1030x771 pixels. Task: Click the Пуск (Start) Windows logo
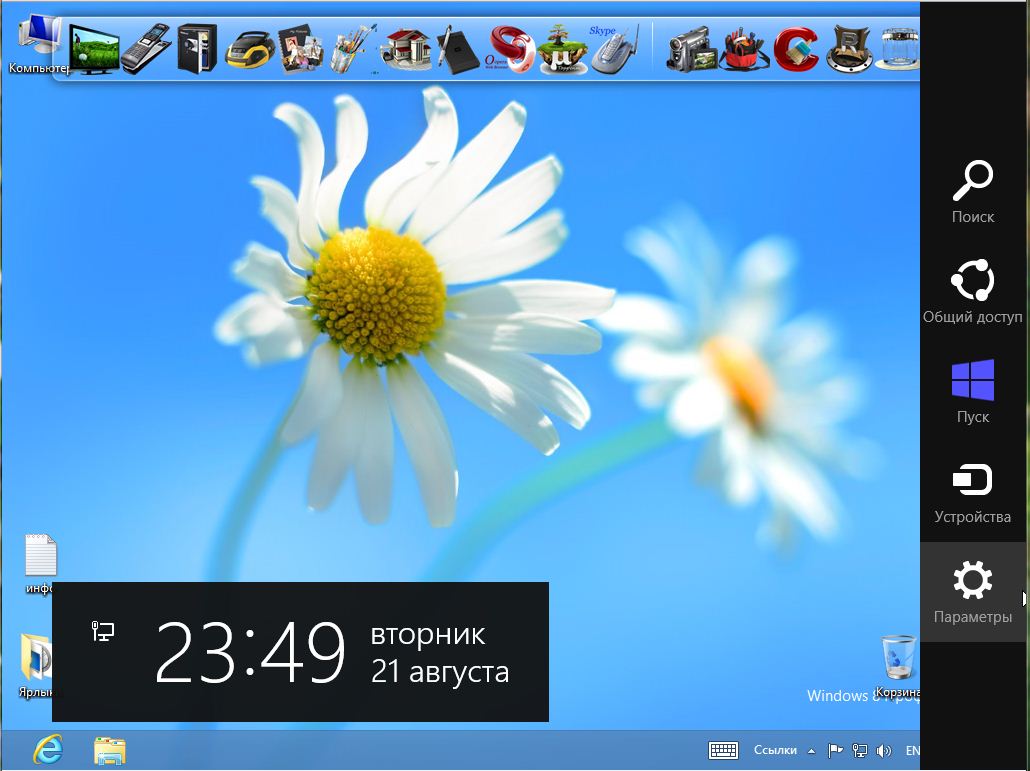pos(972,382)
